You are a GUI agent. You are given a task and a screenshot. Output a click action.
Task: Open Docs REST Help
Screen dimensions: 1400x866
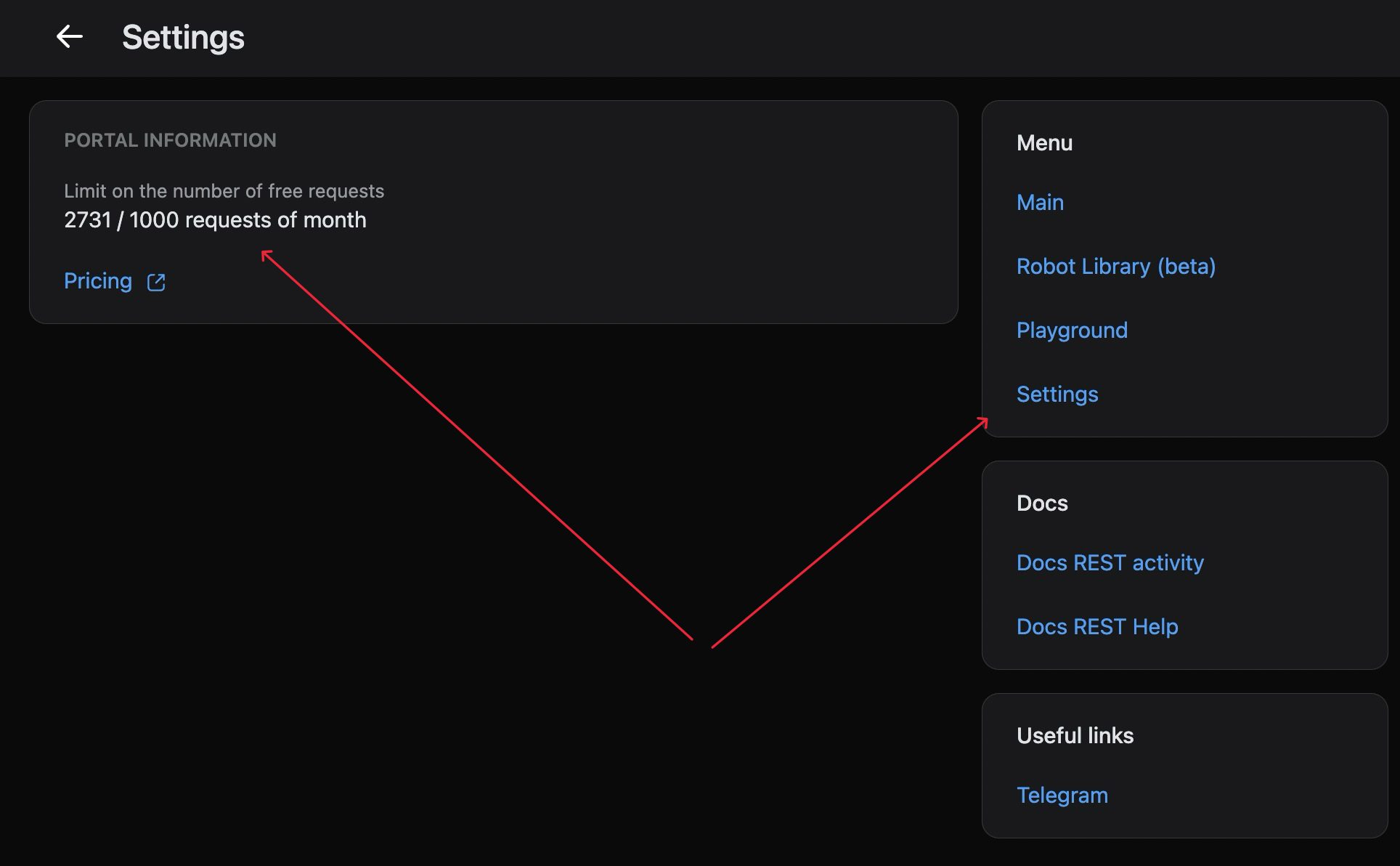pos(1097,626)
